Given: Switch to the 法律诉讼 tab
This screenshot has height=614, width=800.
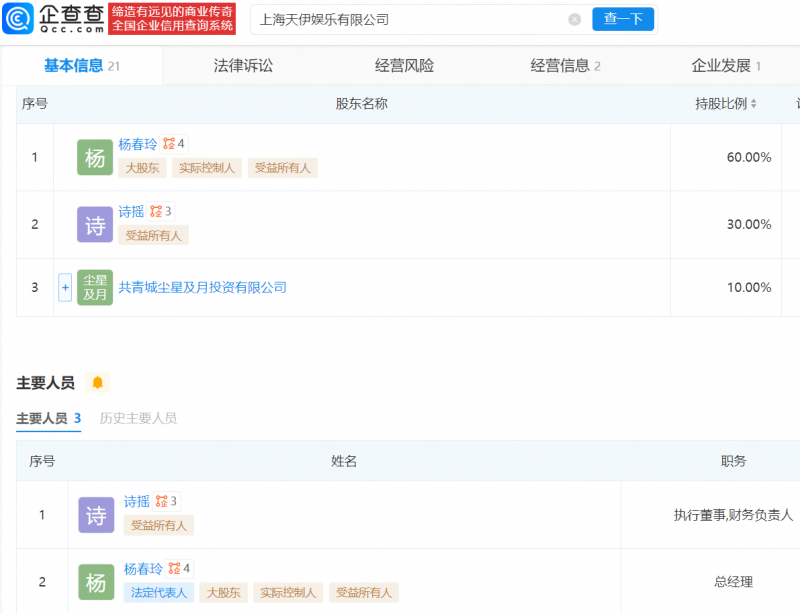Looking at the screenshot, I should (243, 66).
